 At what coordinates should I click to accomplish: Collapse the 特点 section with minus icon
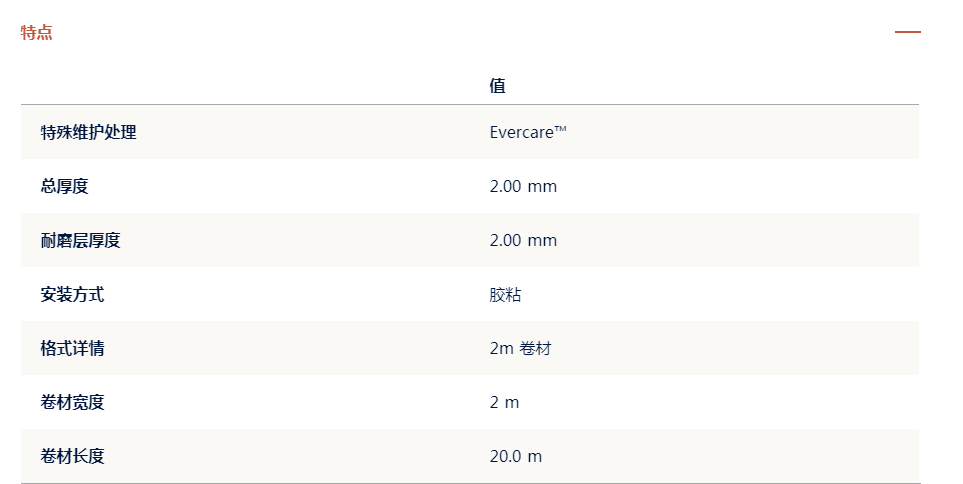pyautogui.click(x=907, y=32)
